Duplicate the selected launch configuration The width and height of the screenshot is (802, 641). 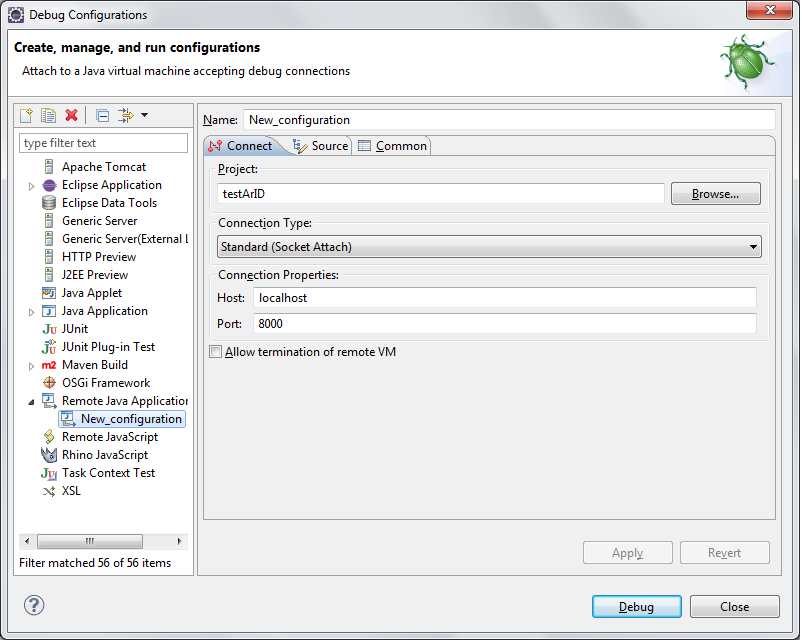[48, 116]
